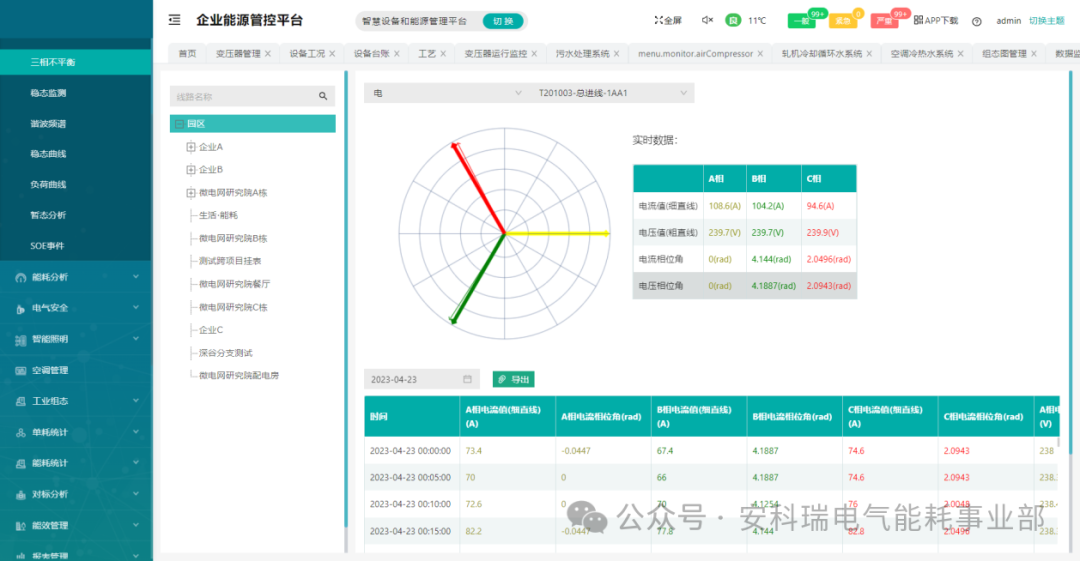The width and height of the screenshot is (1080, 561).
Task: Open the 电 energy type dropdown
Action: [x=446, y=93]
